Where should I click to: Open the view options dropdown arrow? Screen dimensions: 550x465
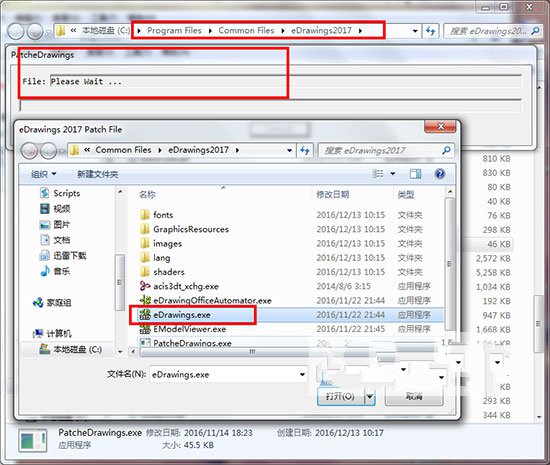(x=393, y=174)
